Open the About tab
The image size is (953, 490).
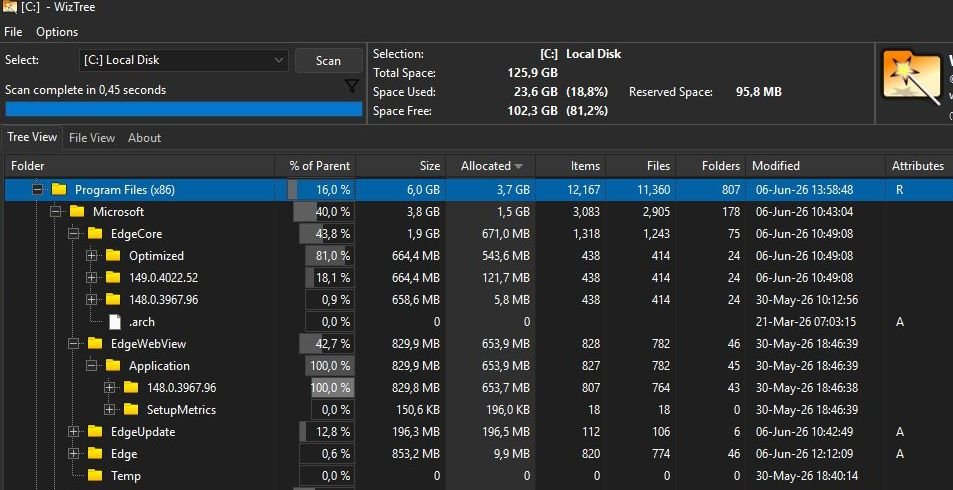point(145,138)
